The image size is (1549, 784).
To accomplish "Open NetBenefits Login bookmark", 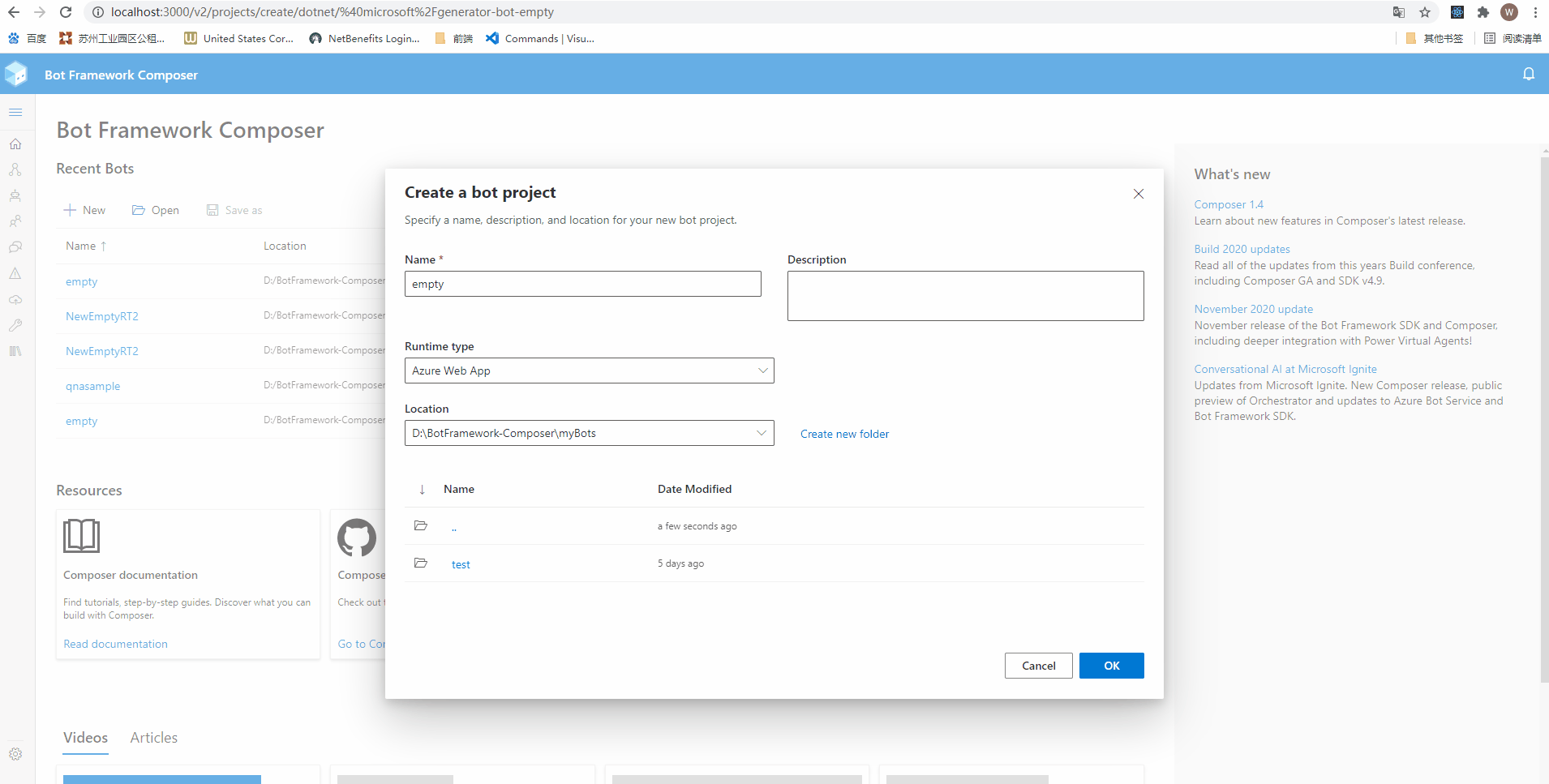I will tap(365, 38).
